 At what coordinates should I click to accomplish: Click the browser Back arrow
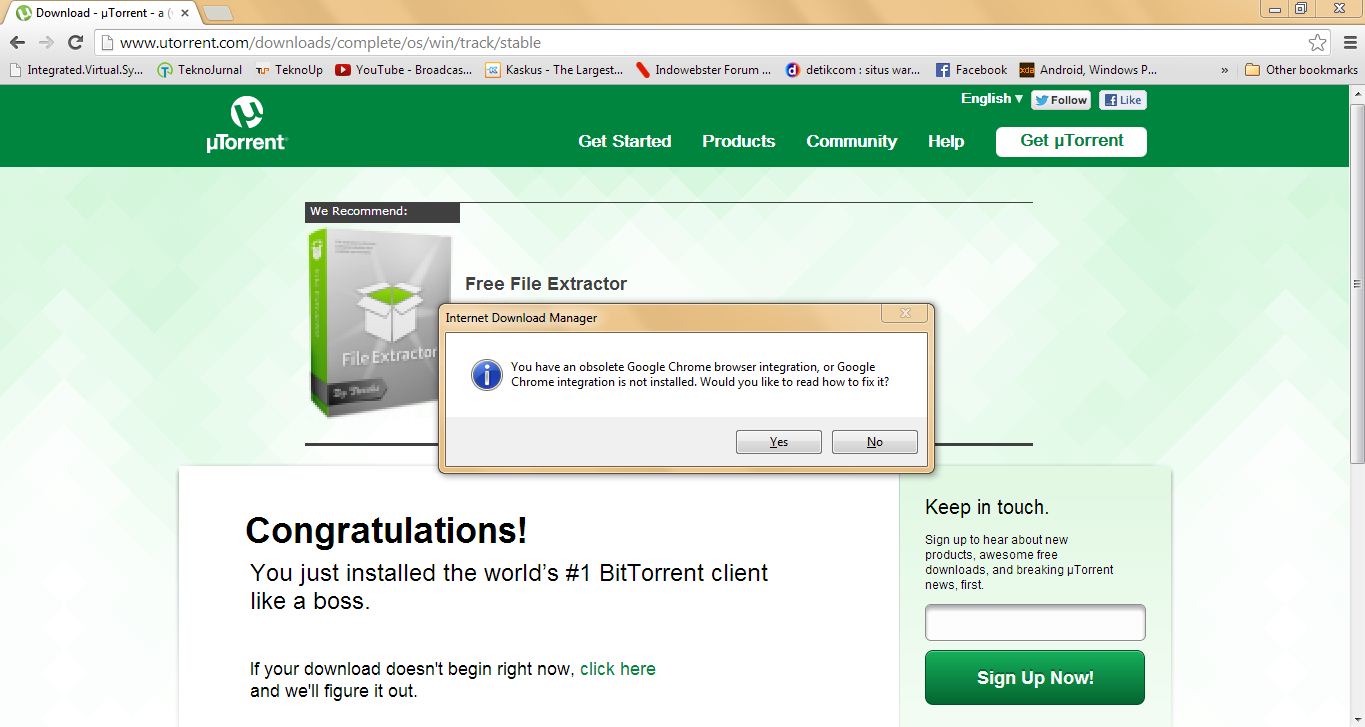click(17, 42)
